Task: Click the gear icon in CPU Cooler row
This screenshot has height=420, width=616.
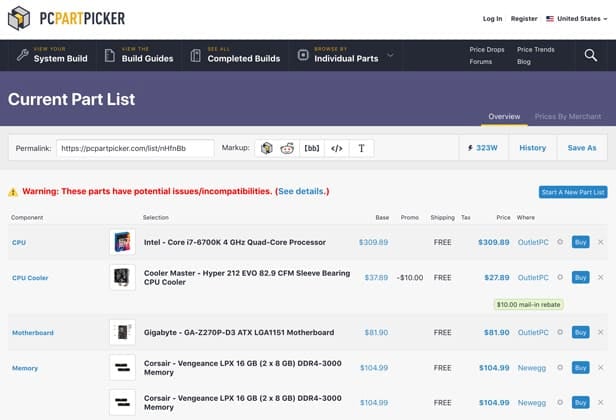Action: coord(560,277)
